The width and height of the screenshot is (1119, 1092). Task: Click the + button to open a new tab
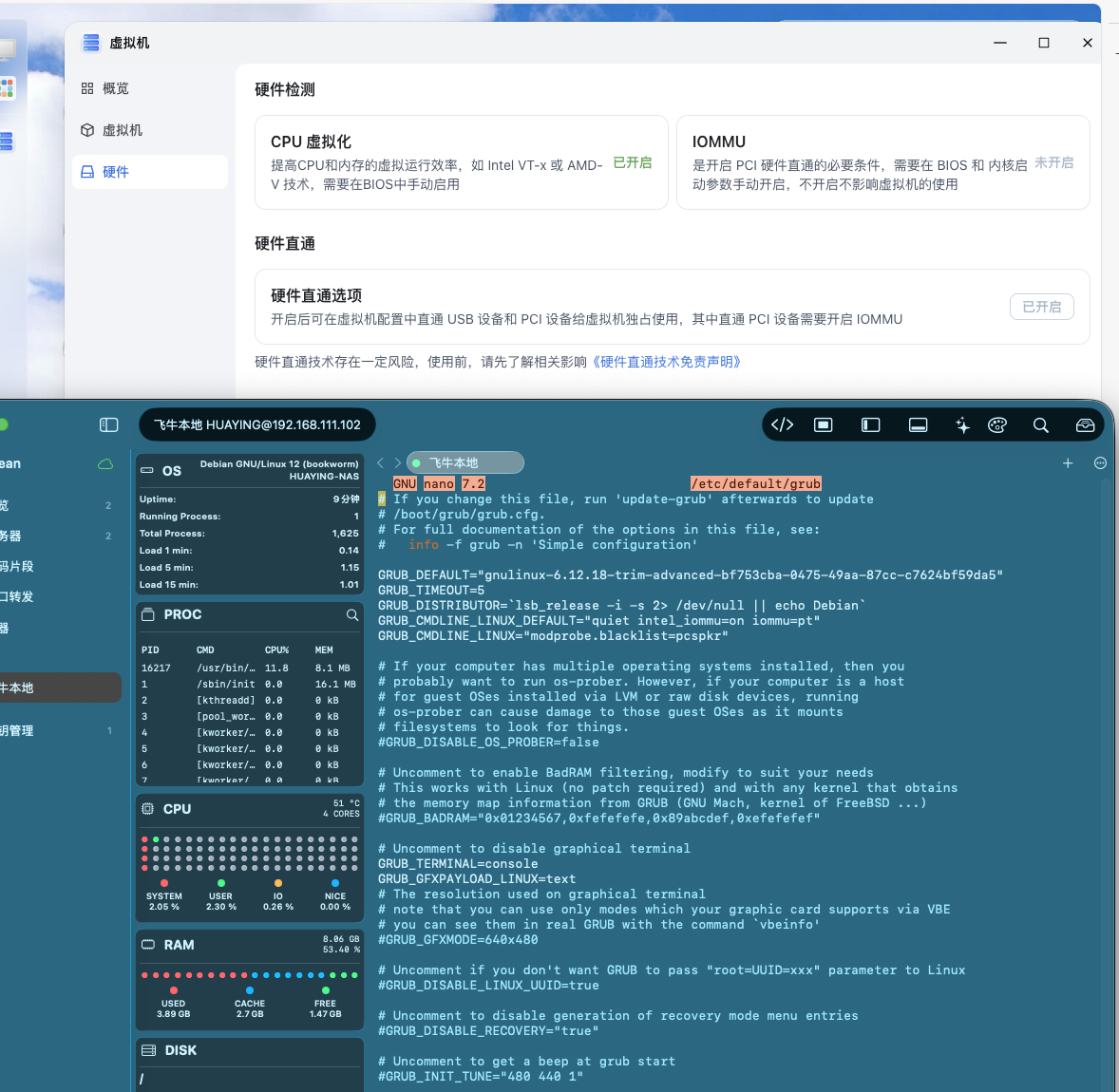point(1068,463)
